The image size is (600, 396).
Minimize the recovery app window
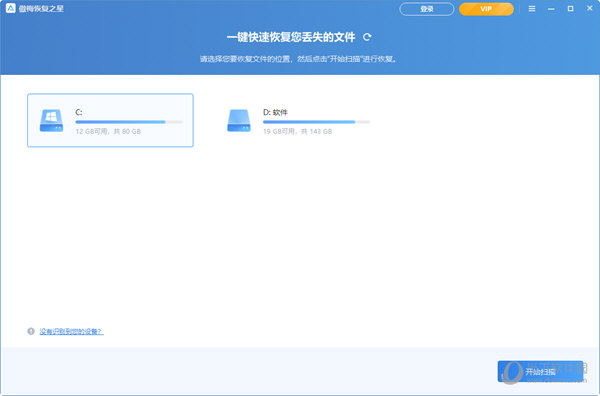(551, 8)
